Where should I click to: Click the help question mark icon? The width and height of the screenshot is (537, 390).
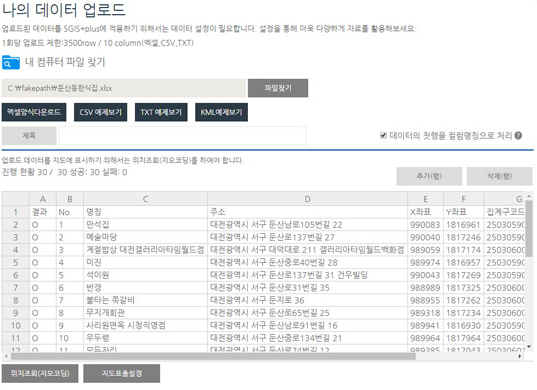click(519, 136)
